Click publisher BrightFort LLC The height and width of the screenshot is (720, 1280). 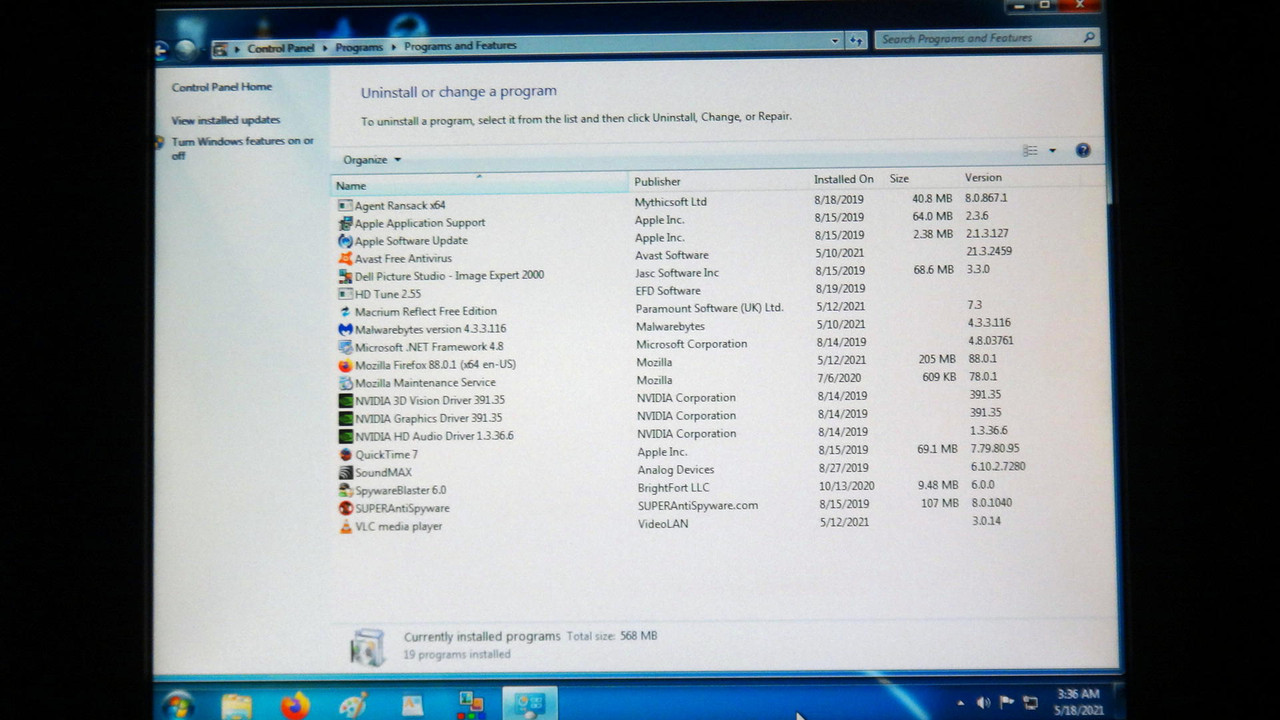click(x=673, y=488)
